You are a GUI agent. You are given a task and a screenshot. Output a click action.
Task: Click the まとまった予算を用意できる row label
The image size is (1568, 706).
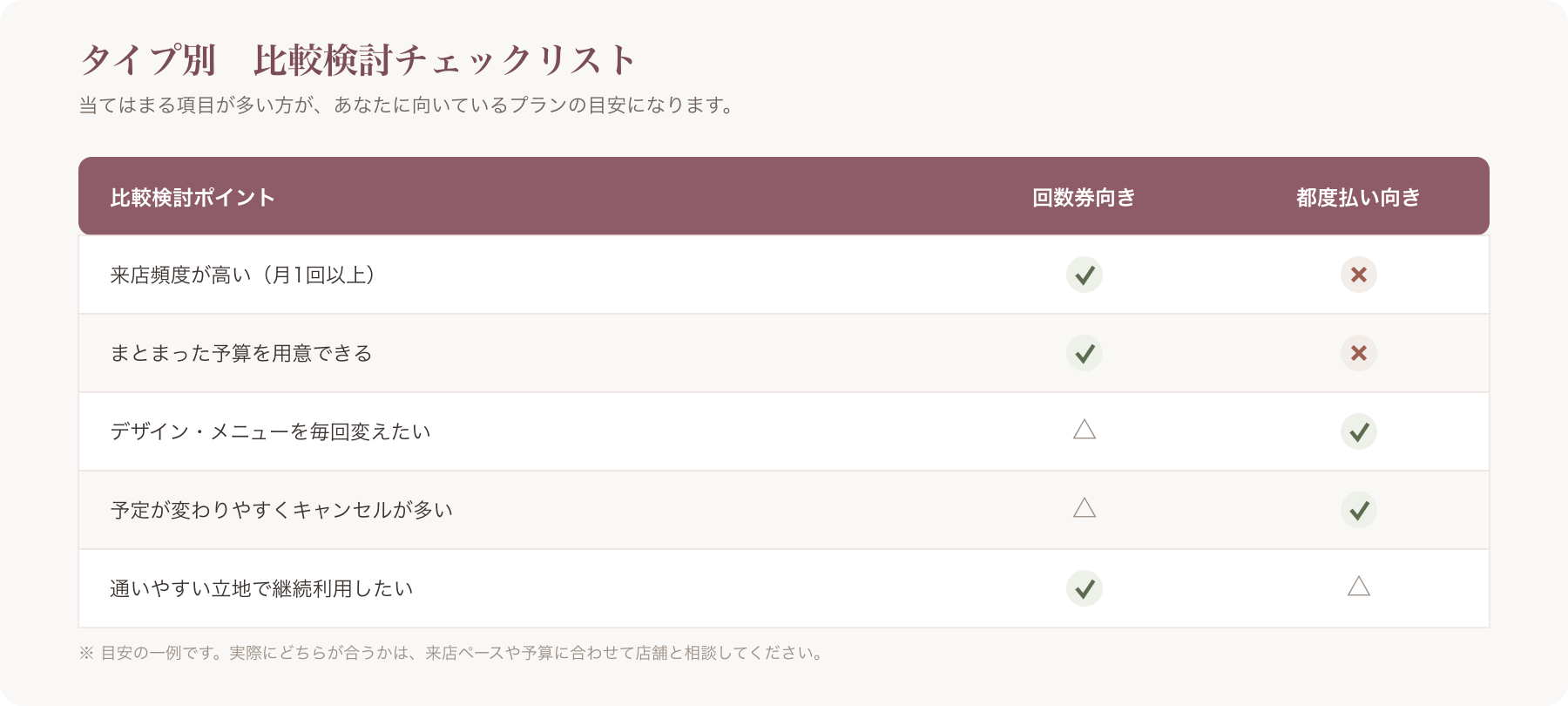click(x=241, y=353)
